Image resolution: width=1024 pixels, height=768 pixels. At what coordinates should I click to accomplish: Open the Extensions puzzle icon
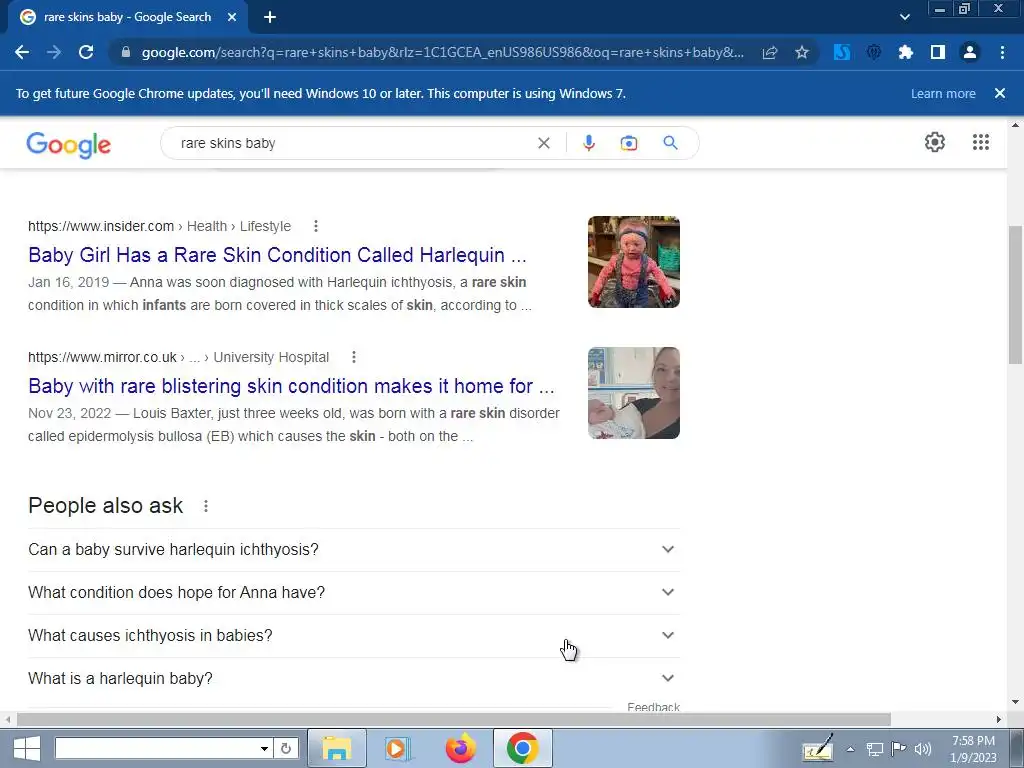pos(906,52)
